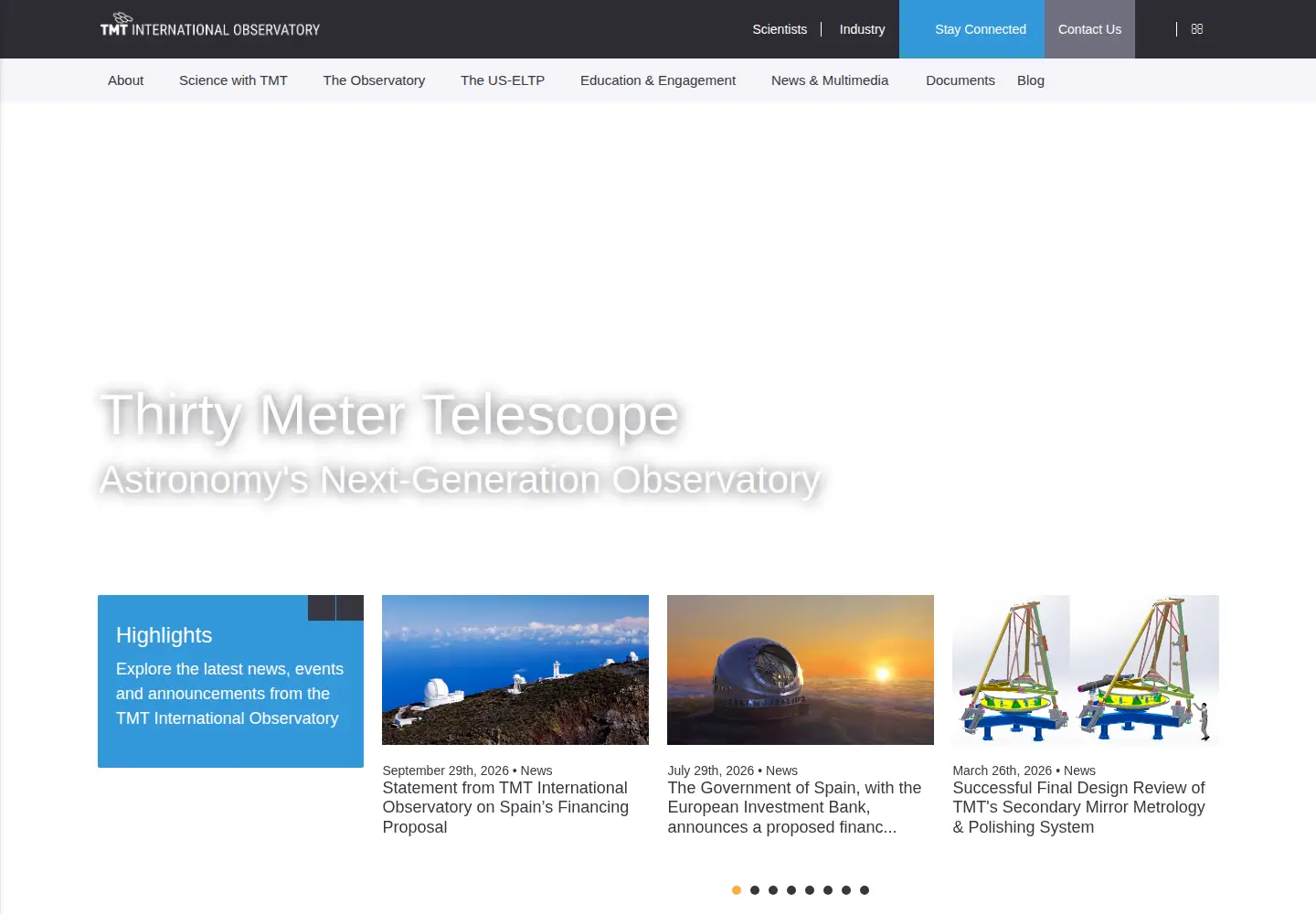
Task: Select the last carousel pagination dot
Action: coord(865,890)
